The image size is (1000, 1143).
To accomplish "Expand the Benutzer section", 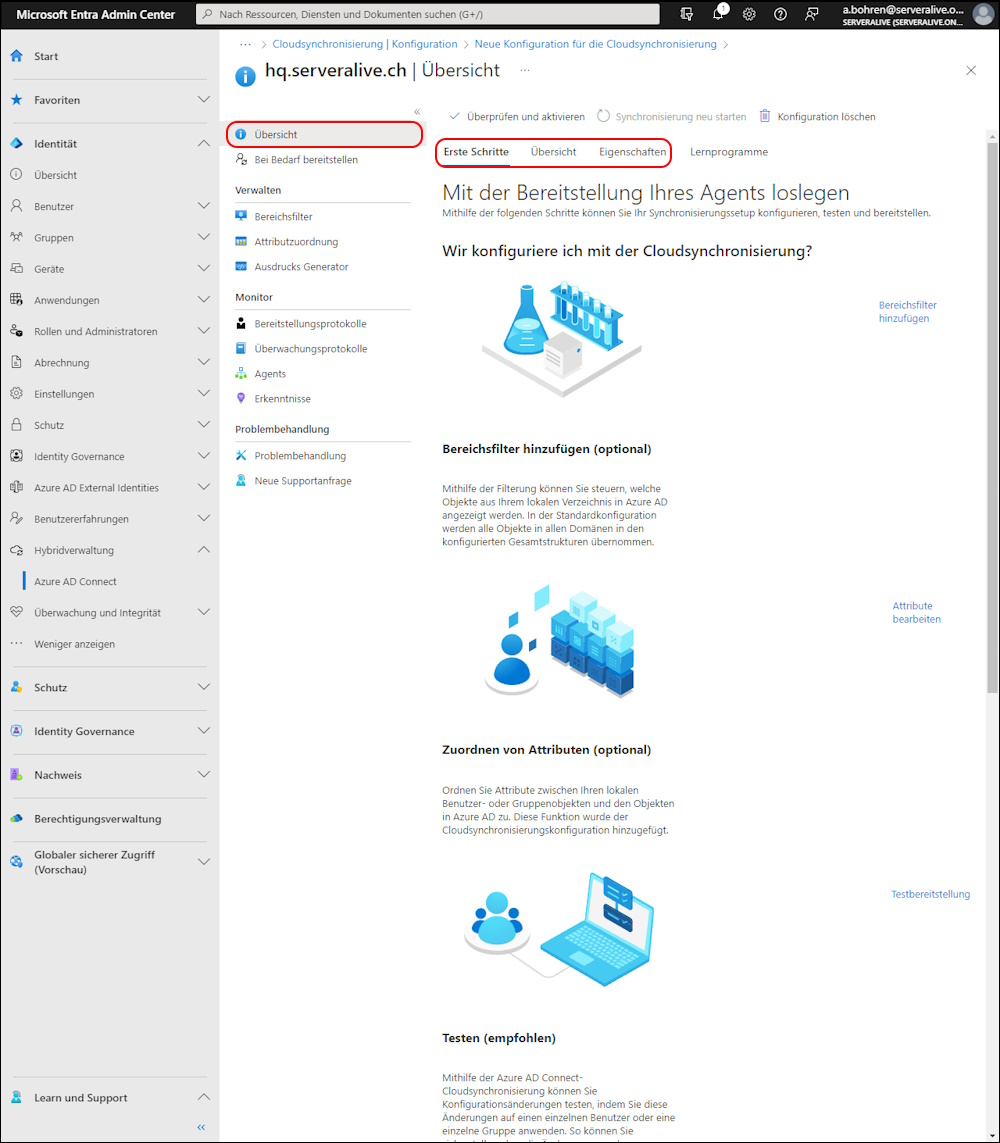I will [x=204, y=206].
